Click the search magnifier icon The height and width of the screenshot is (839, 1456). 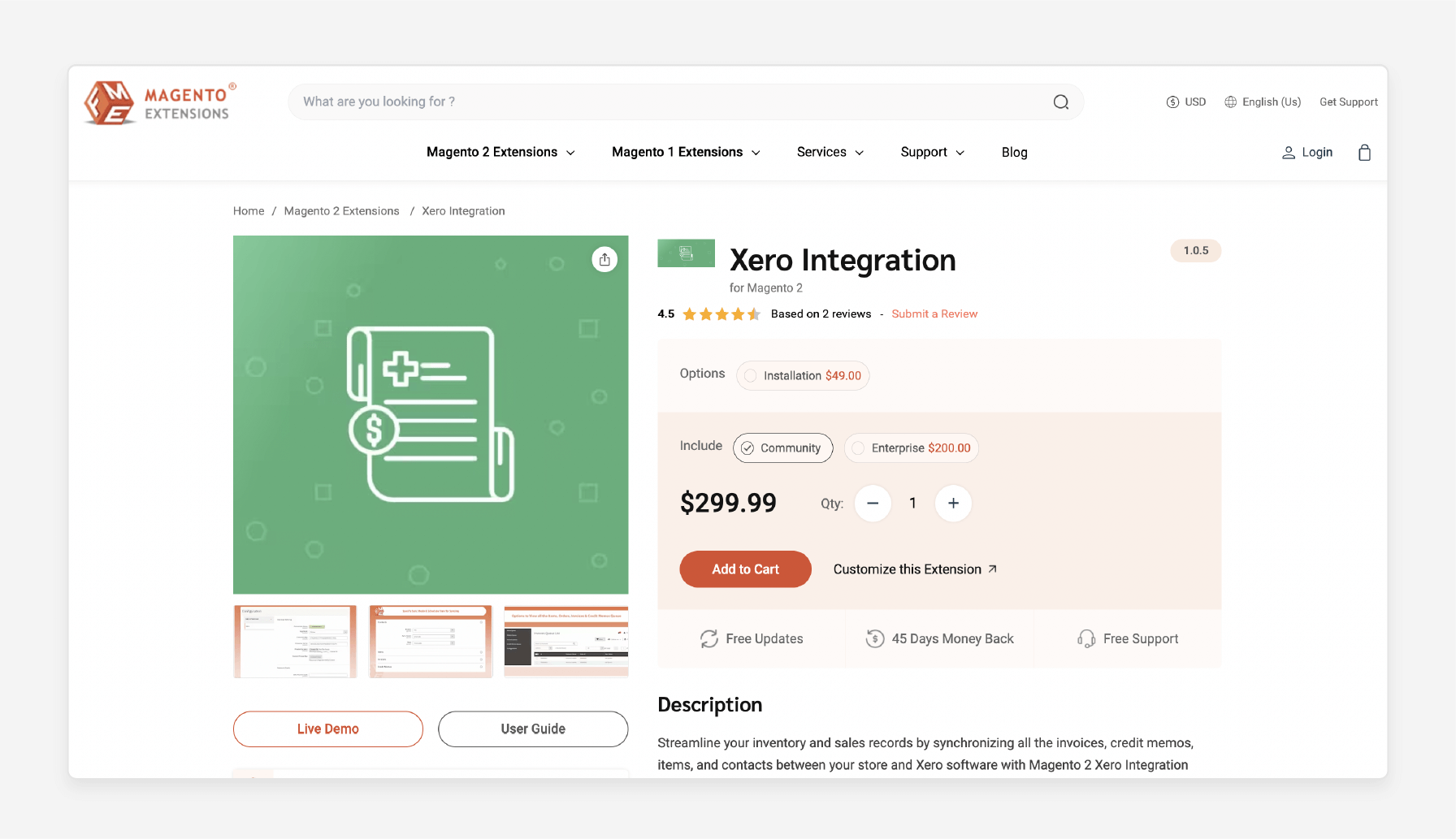(x=1061, y=102)
